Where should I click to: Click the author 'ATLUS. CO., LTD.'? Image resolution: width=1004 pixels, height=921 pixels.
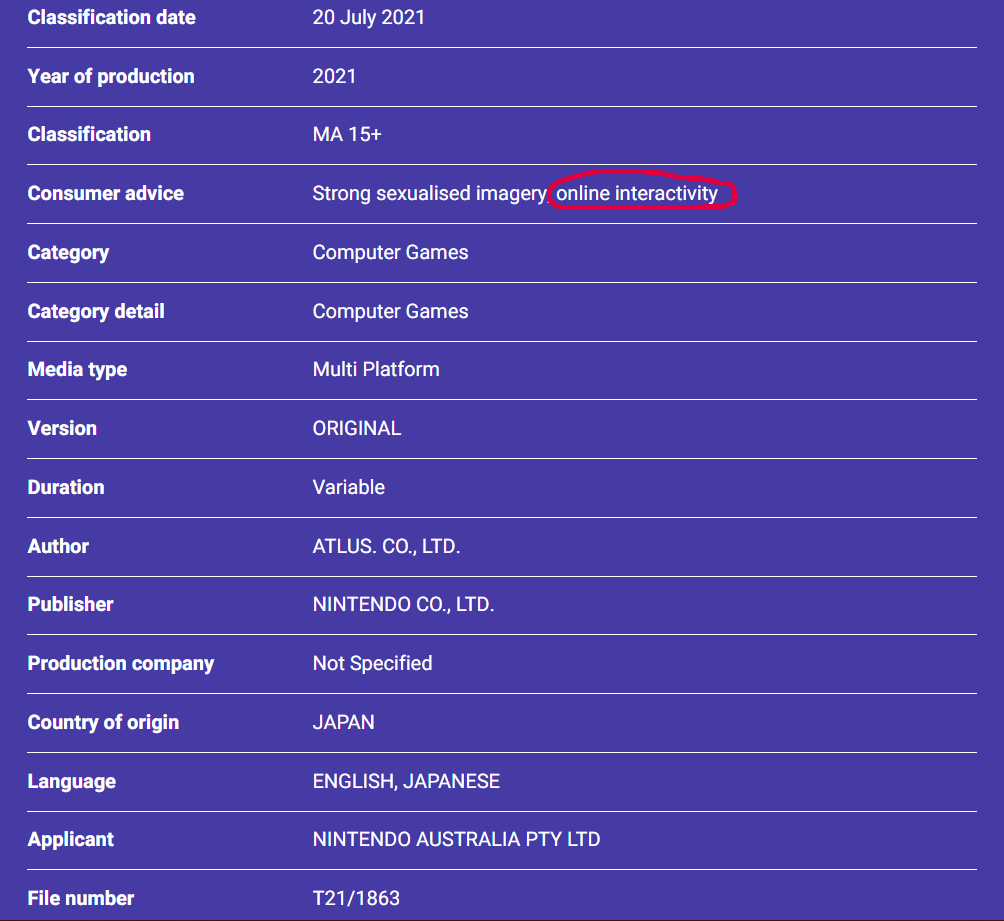[x=386, y=546]
